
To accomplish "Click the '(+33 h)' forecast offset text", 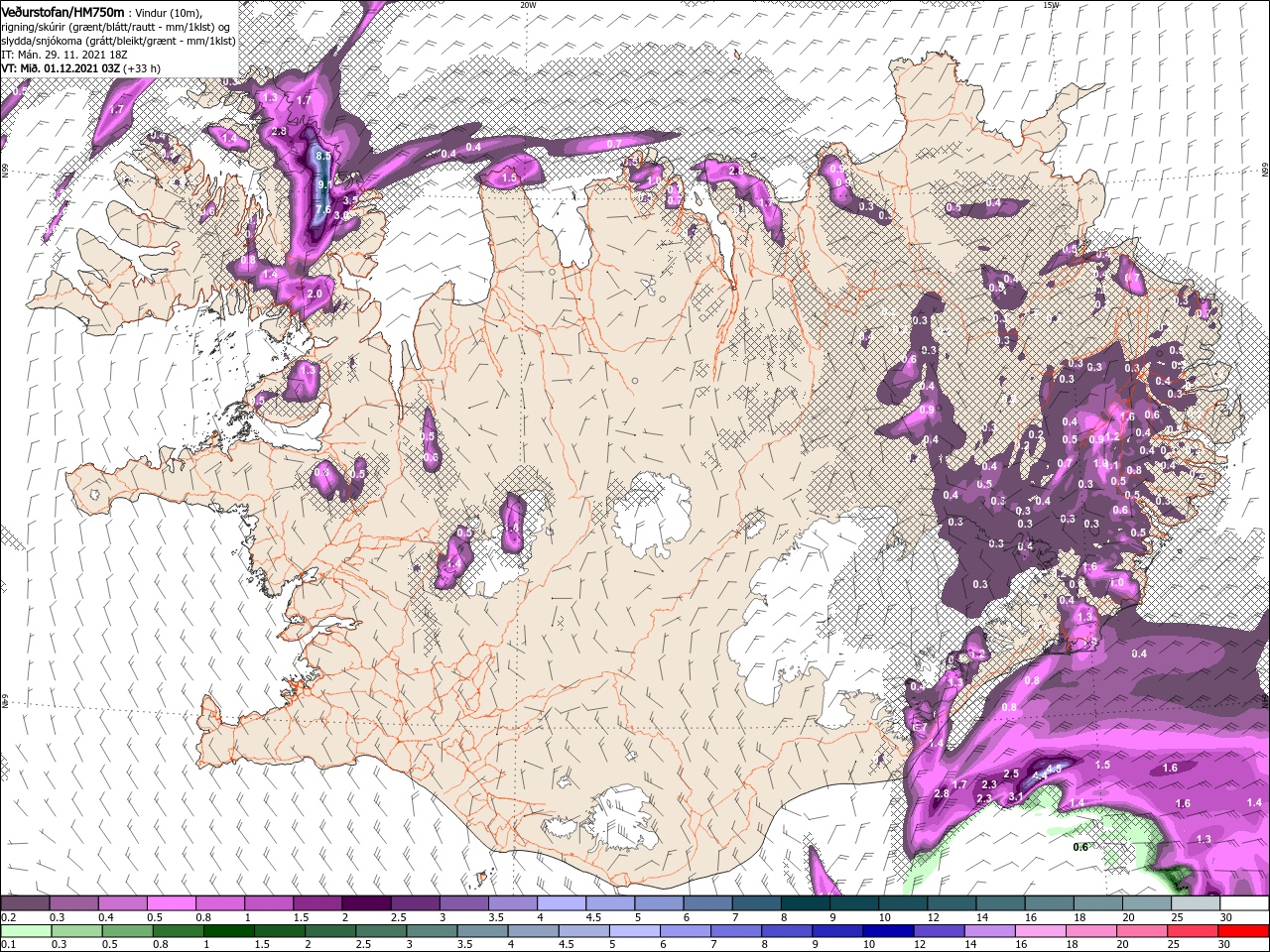I will point(143,68).
